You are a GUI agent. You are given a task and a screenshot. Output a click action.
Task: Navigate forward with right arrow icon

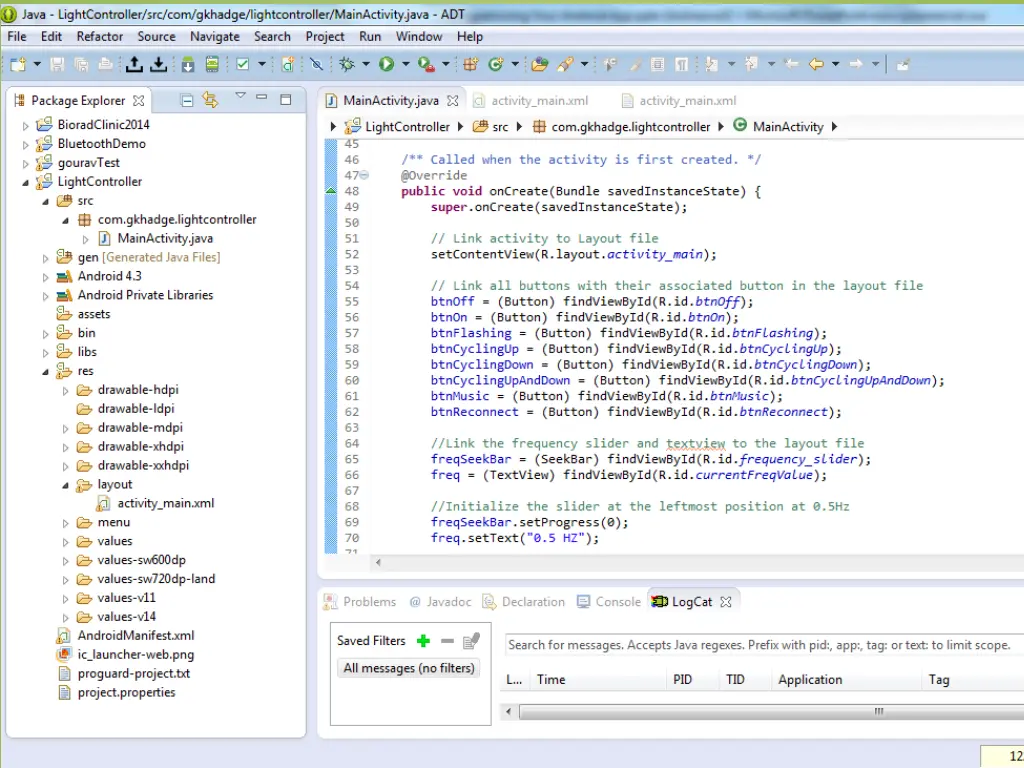pyautogui.click(x=856, y=64)
